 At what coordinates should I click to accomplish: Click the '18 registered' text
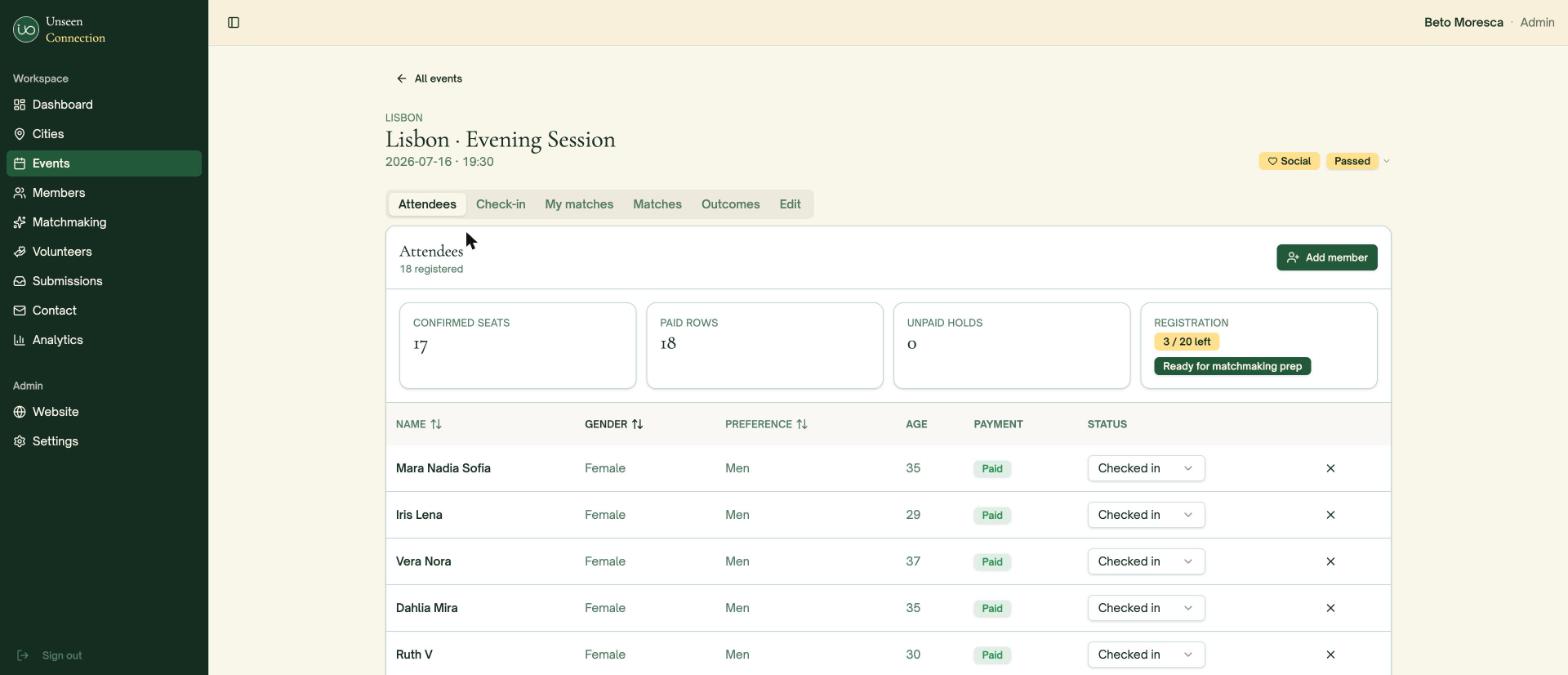pyautogui.click(x=431, y=269)
